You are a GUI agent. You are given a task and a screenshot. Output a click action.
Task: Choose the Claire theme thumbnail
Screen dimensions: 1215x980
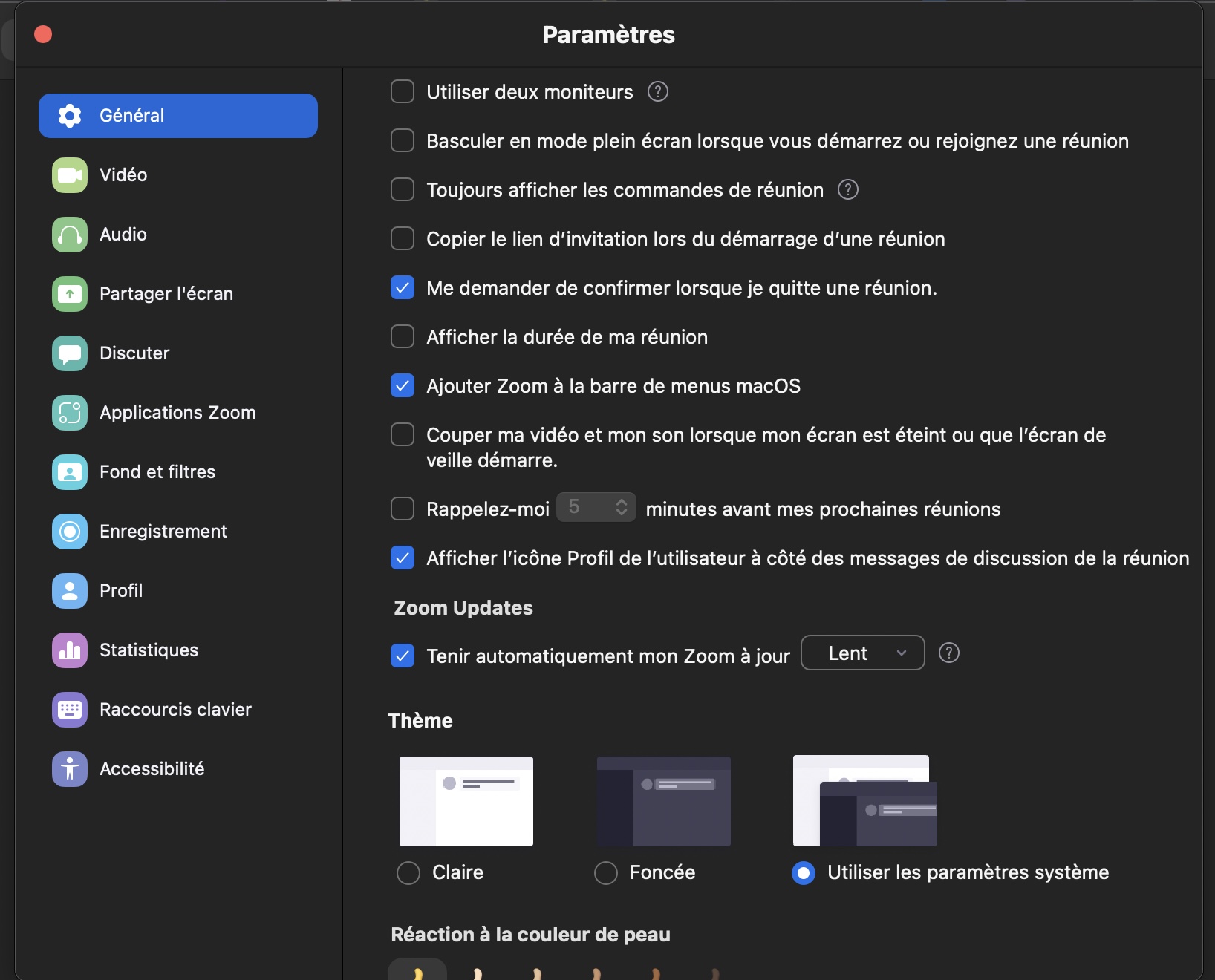pyautogui.click(x=466, y=801)
